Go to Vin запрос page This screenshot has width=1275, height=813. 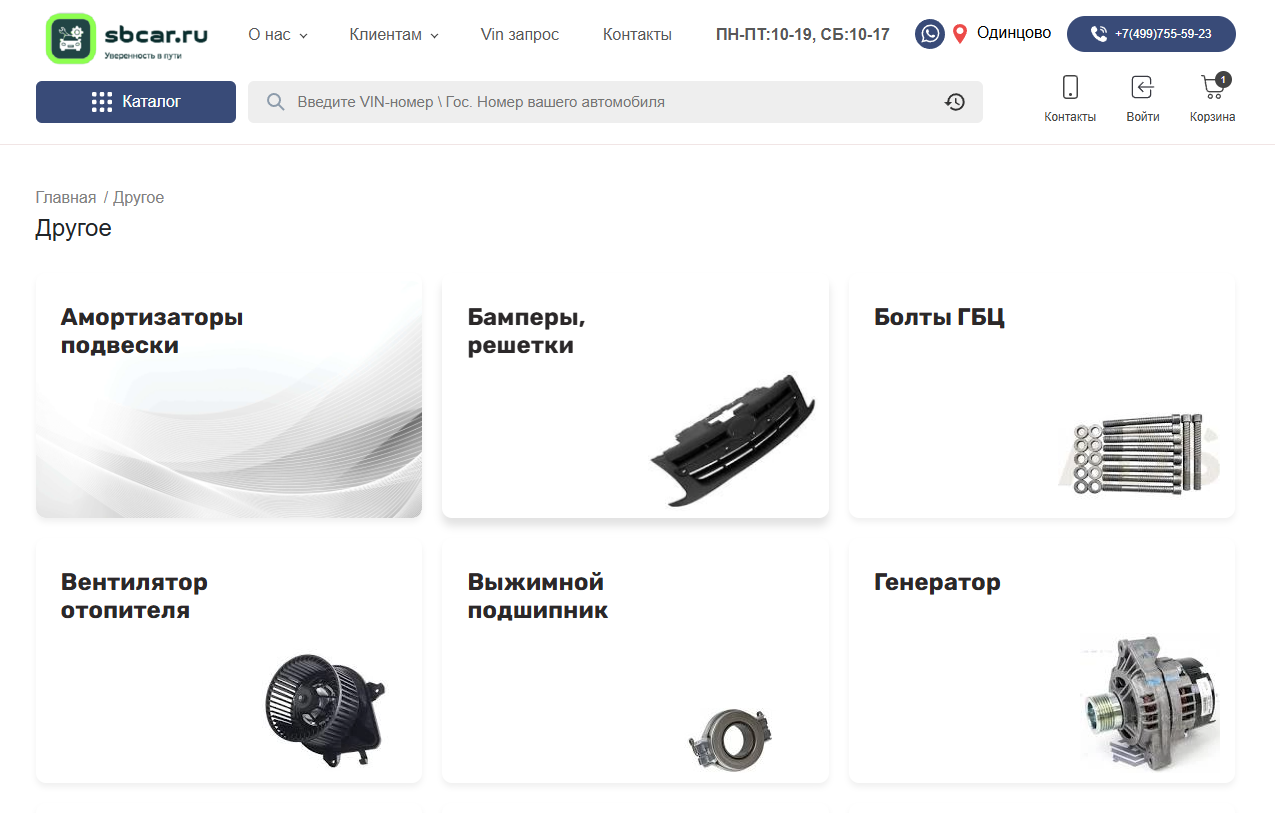(x=520, y=34)
